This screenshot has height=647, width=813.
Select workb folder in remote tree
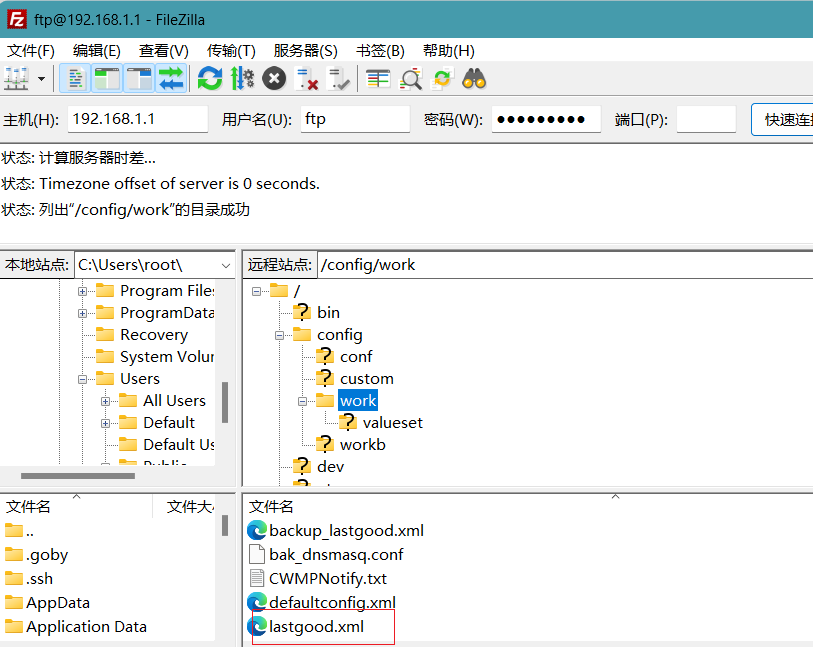point(362,445)
